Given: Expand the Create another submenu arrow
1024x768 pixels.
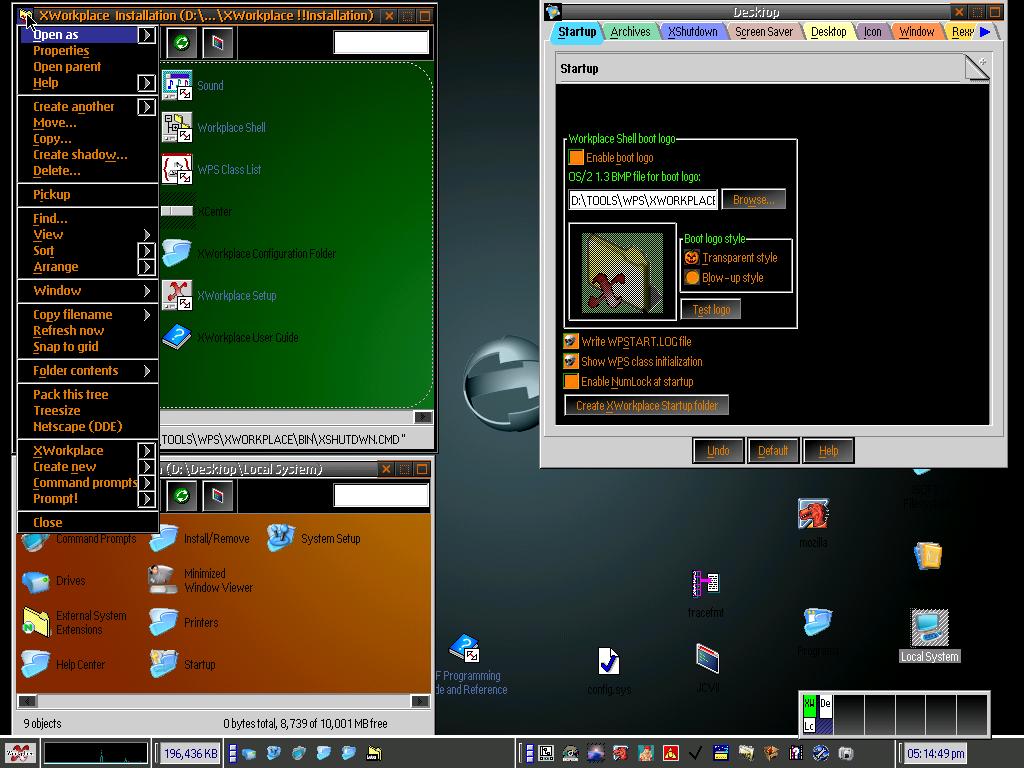Looking at the screenshot, I should point(147,107).
